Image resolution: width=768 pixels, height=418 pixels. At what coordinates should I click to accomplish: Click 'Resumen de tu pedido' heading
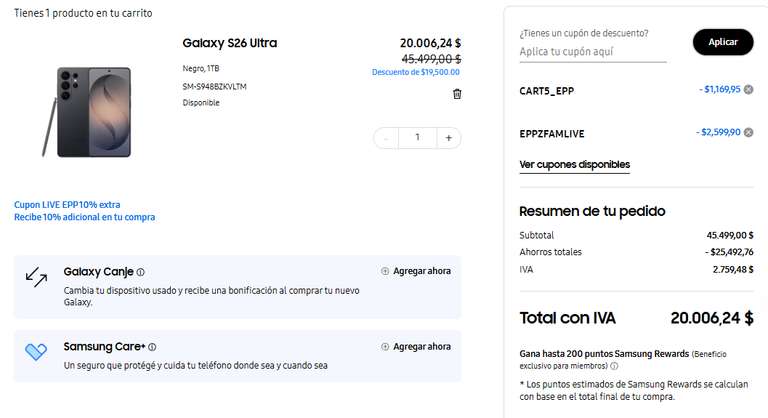592,211
